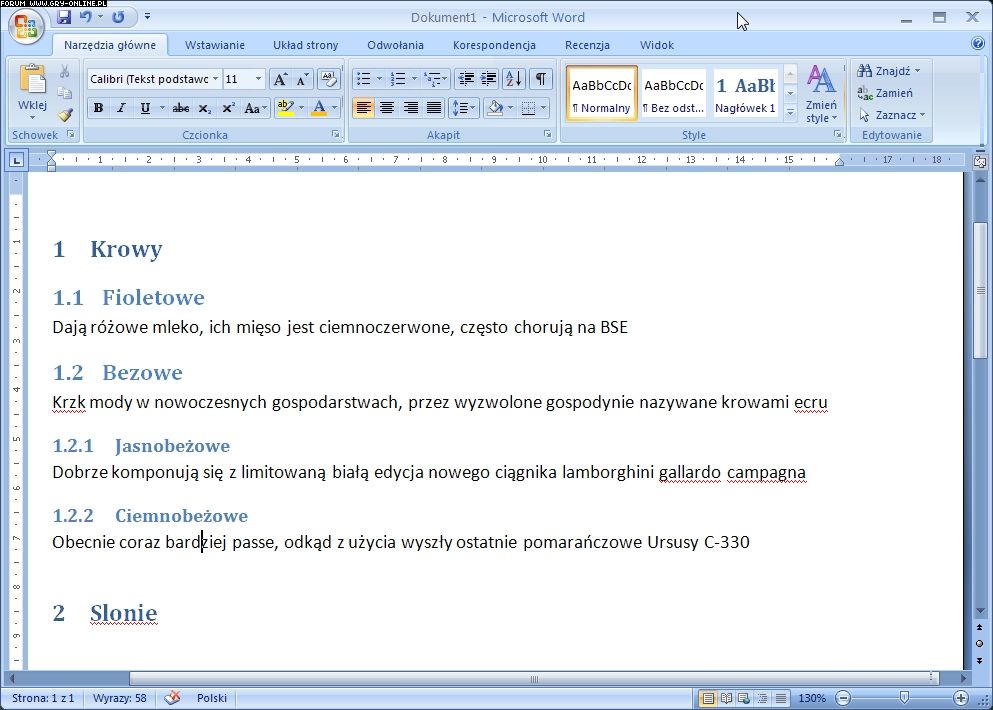Image resolution: width=993 pixels, height=710 pixels.
Task: Align text left
Action: (363, 108)
